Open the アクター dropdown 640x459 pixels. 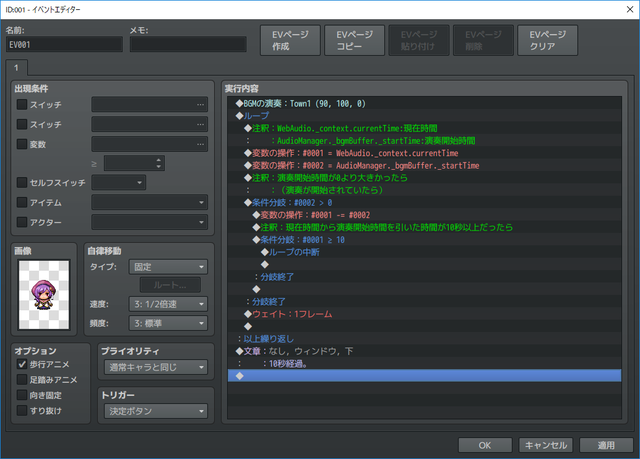149,222
